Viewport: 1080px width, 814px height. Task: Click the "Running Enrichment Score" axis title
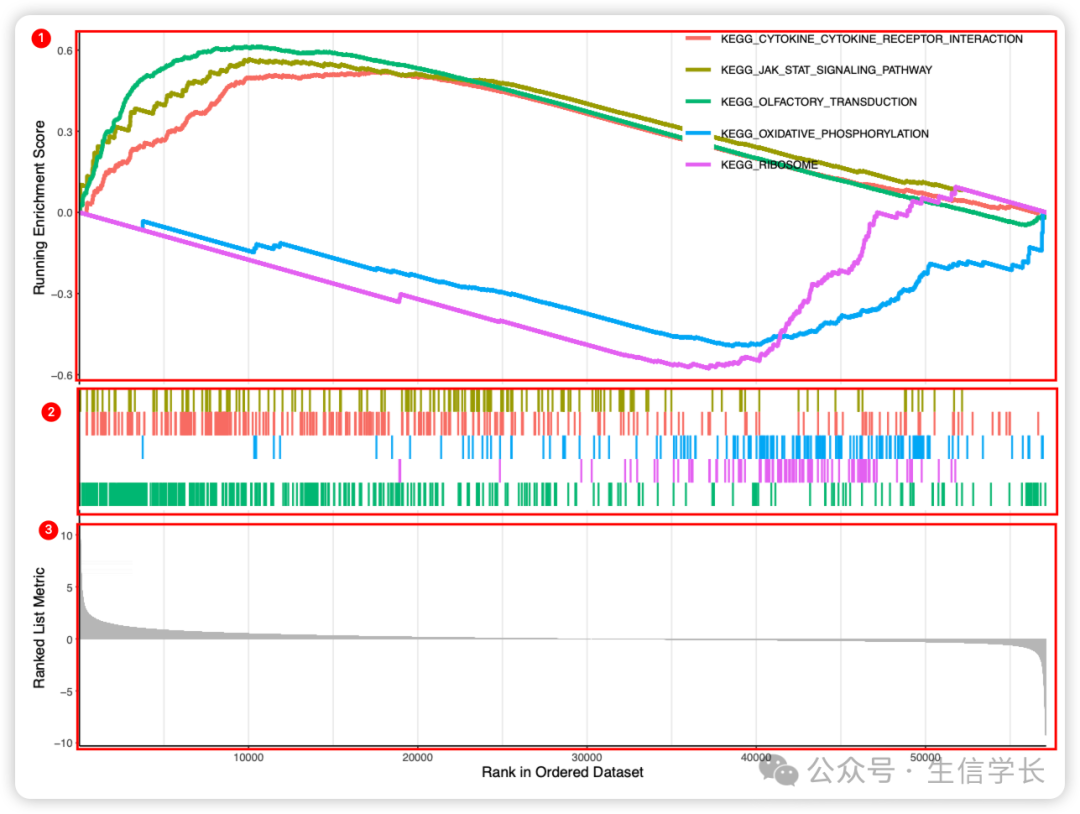pyautogui.click(x=40, y=208)
